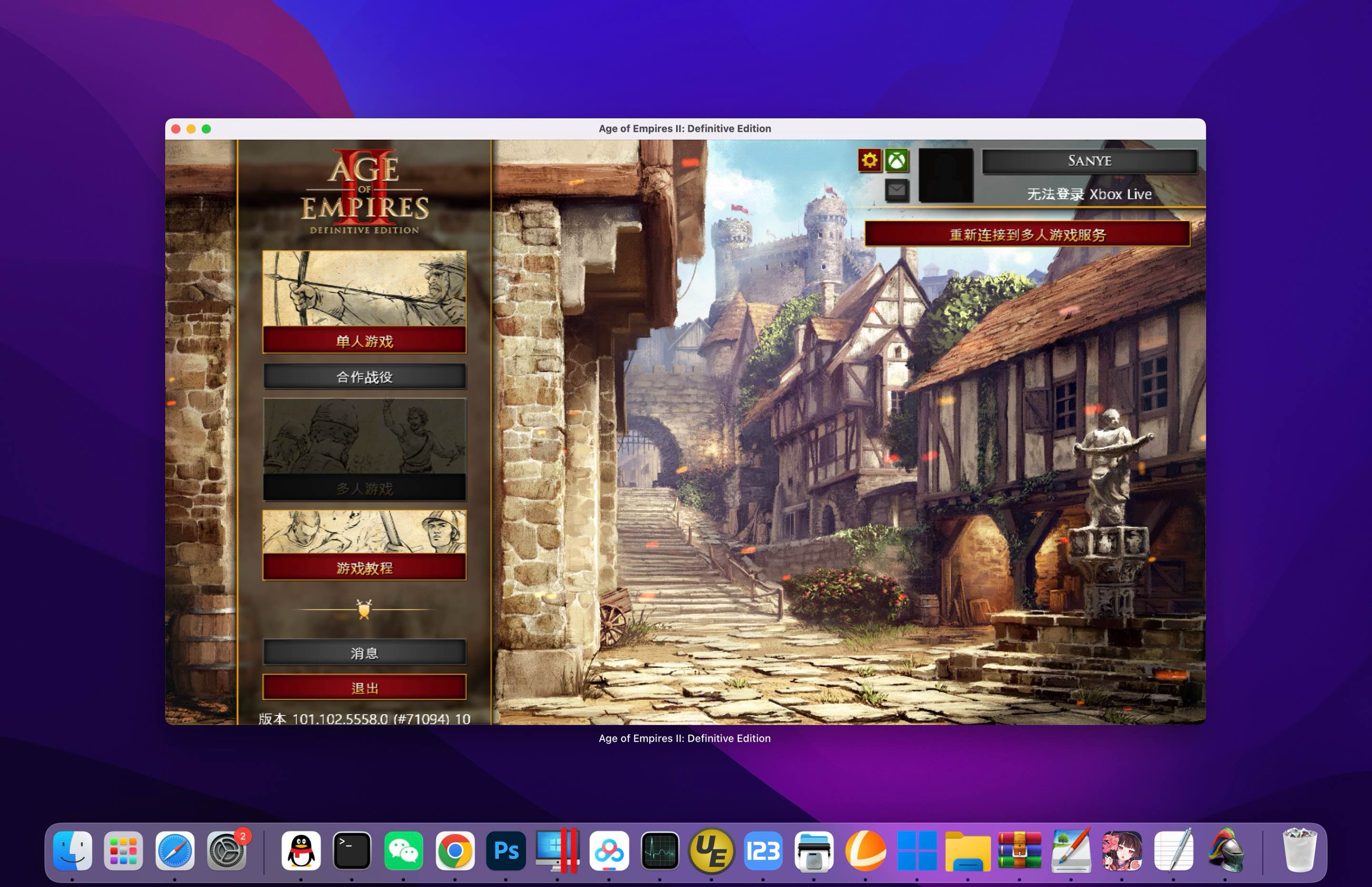
Task: Open the anime girl app in Dock
Action: [1121, 850]
